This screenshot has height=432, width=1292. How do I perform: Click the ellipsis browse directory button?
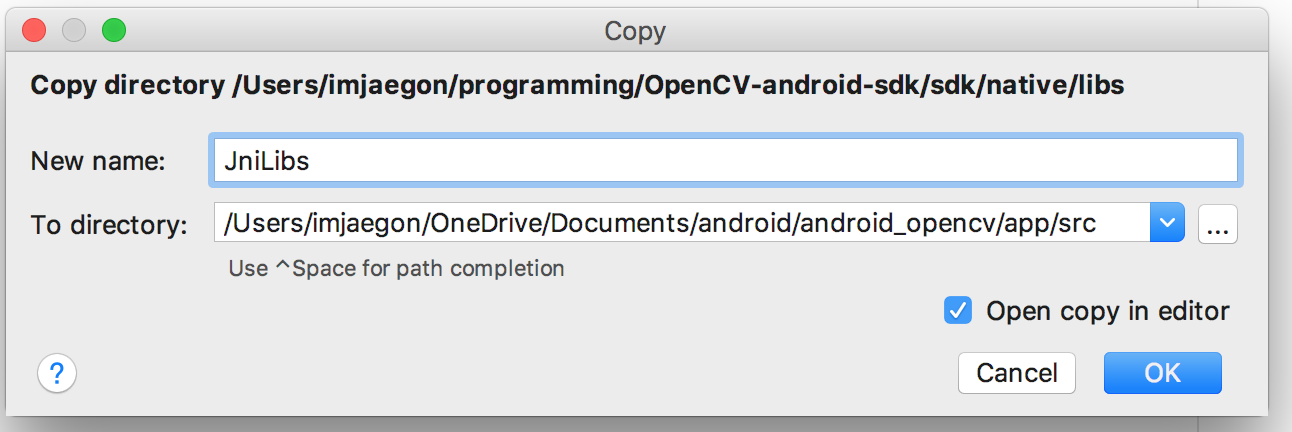coord(1218,224)
